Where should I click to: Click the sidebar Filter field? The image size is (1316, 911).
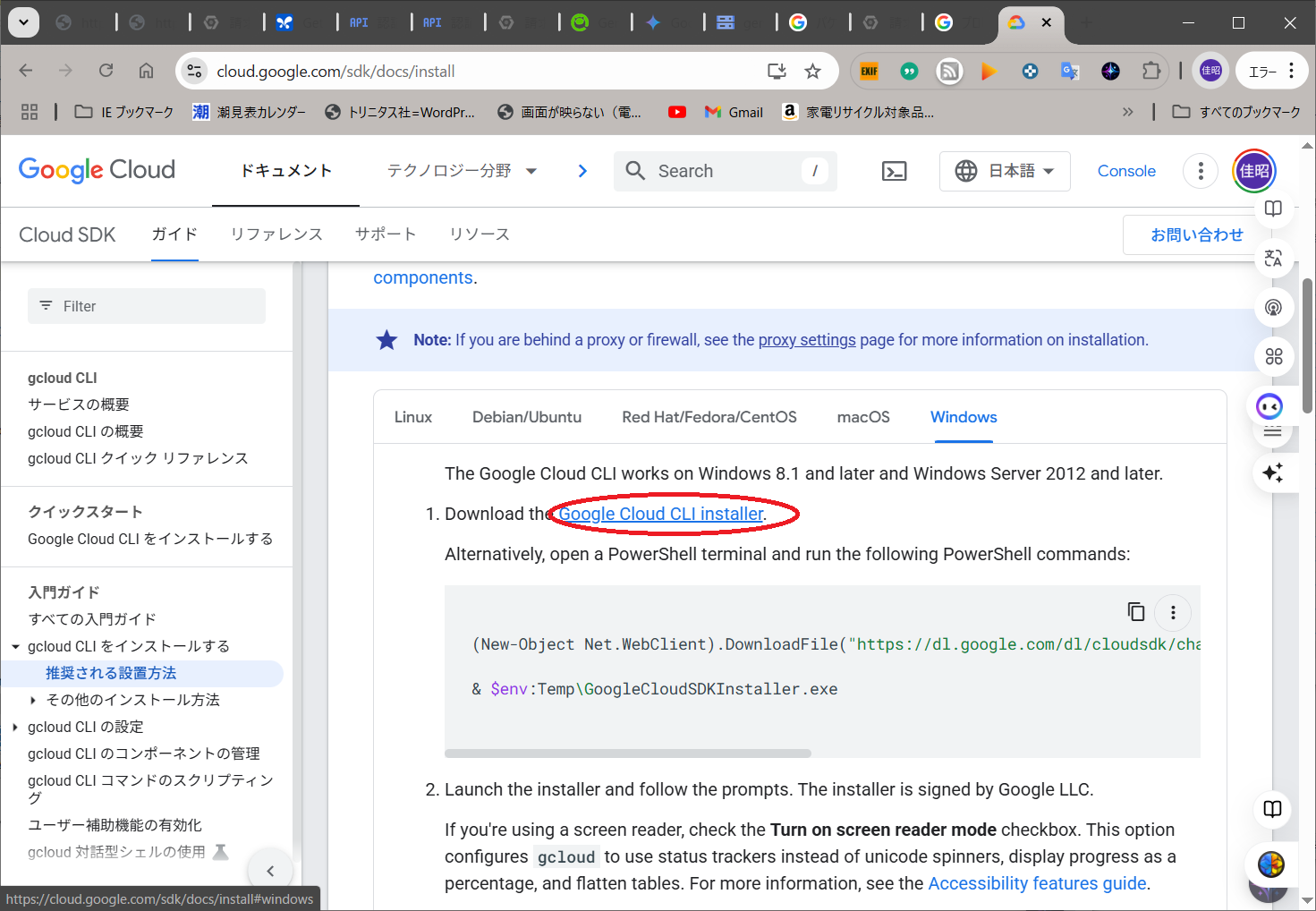coord(148,306)
